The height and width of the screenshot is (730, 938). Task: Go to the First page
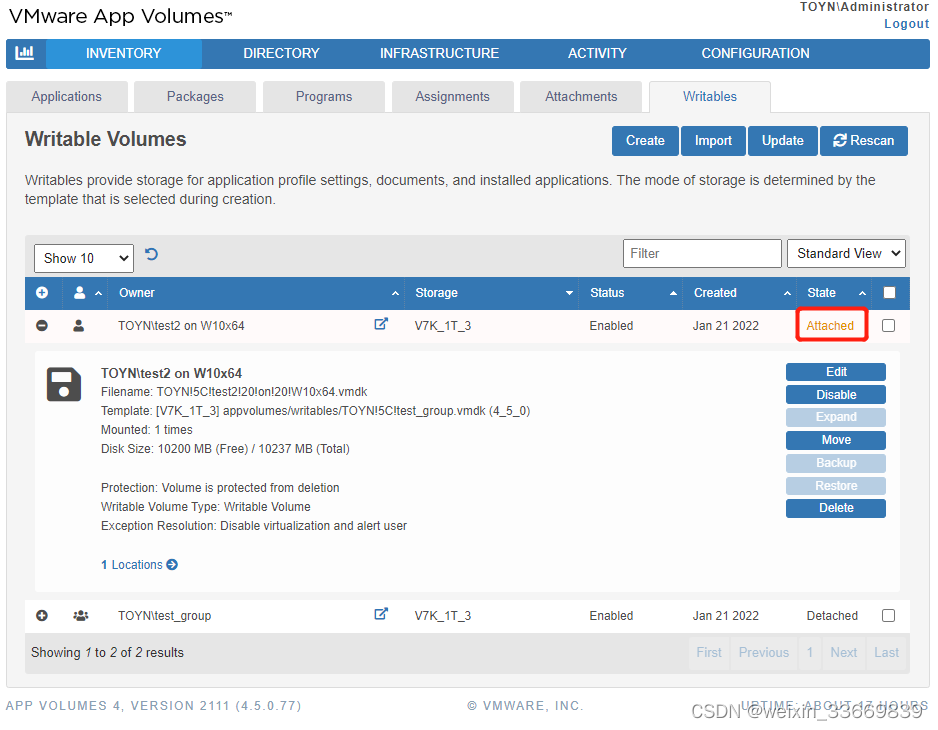(x=709, y=653)
